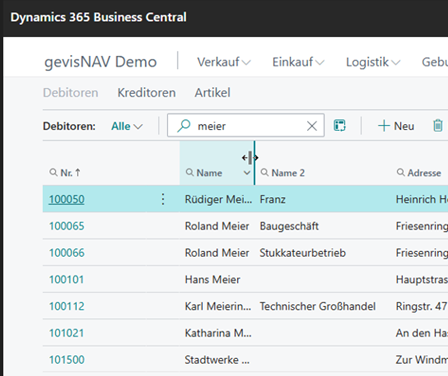Open debitor 100112 link

click(x=67, y=306)
